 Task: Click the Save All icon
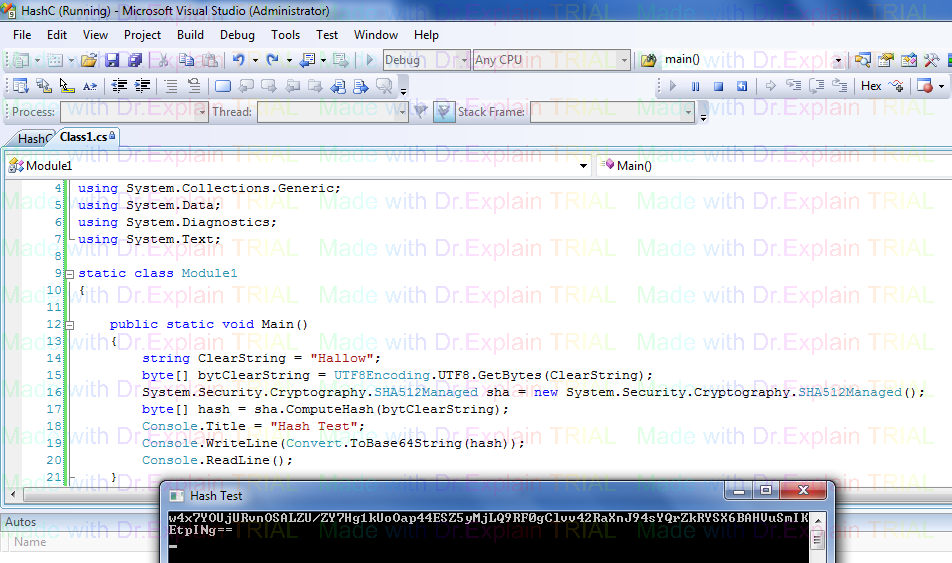(134, 60)
